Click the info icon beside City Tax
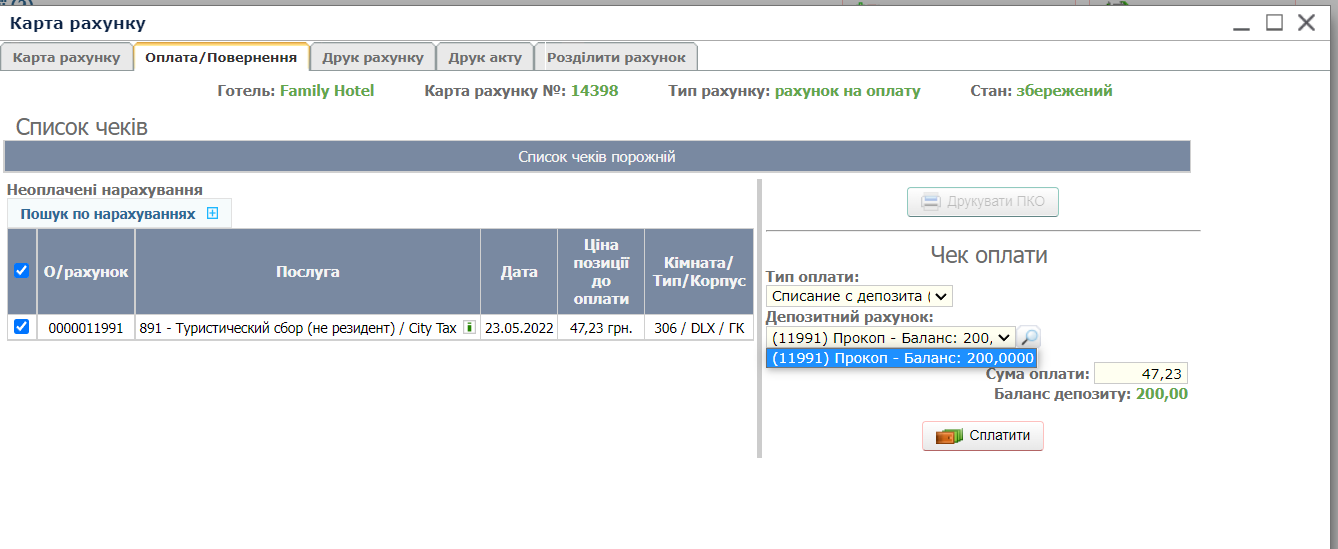 click(x=469, y=327)
